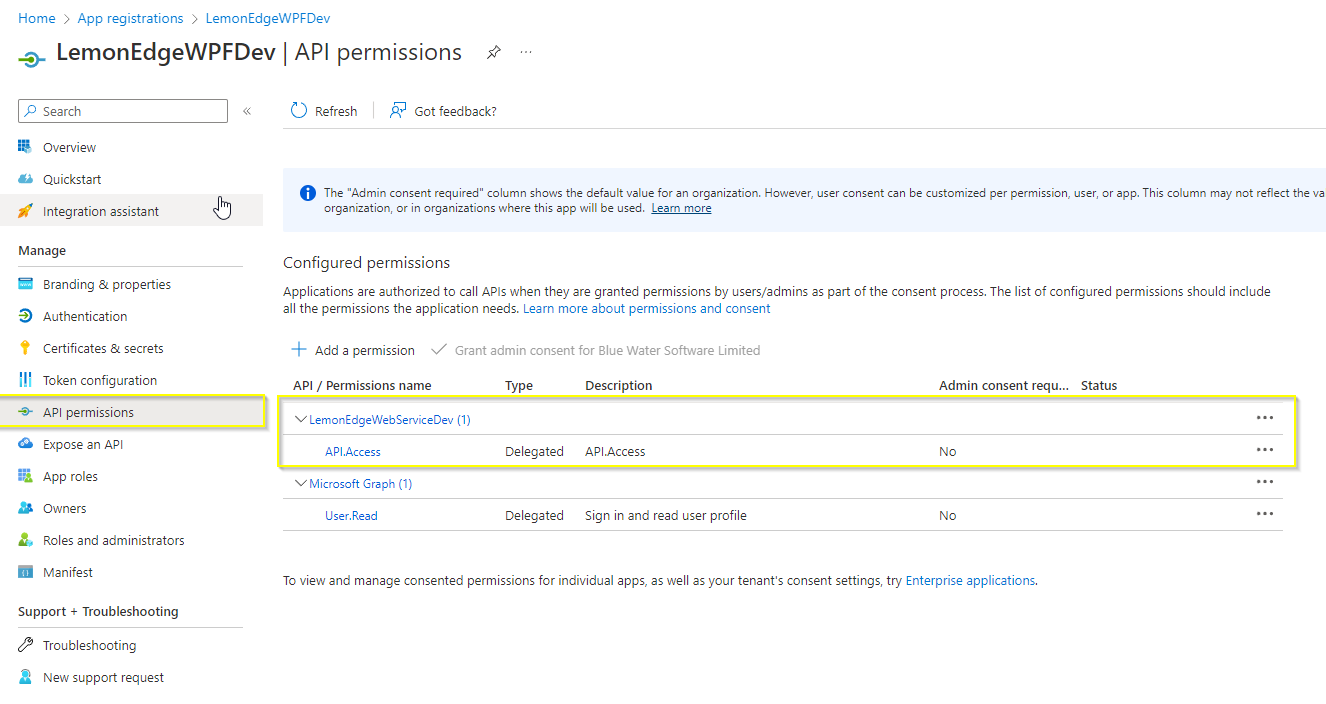The image size is (1326, 704).
Task: Click the Overview grid icon in sidebar
Action: tap(26, 147)
